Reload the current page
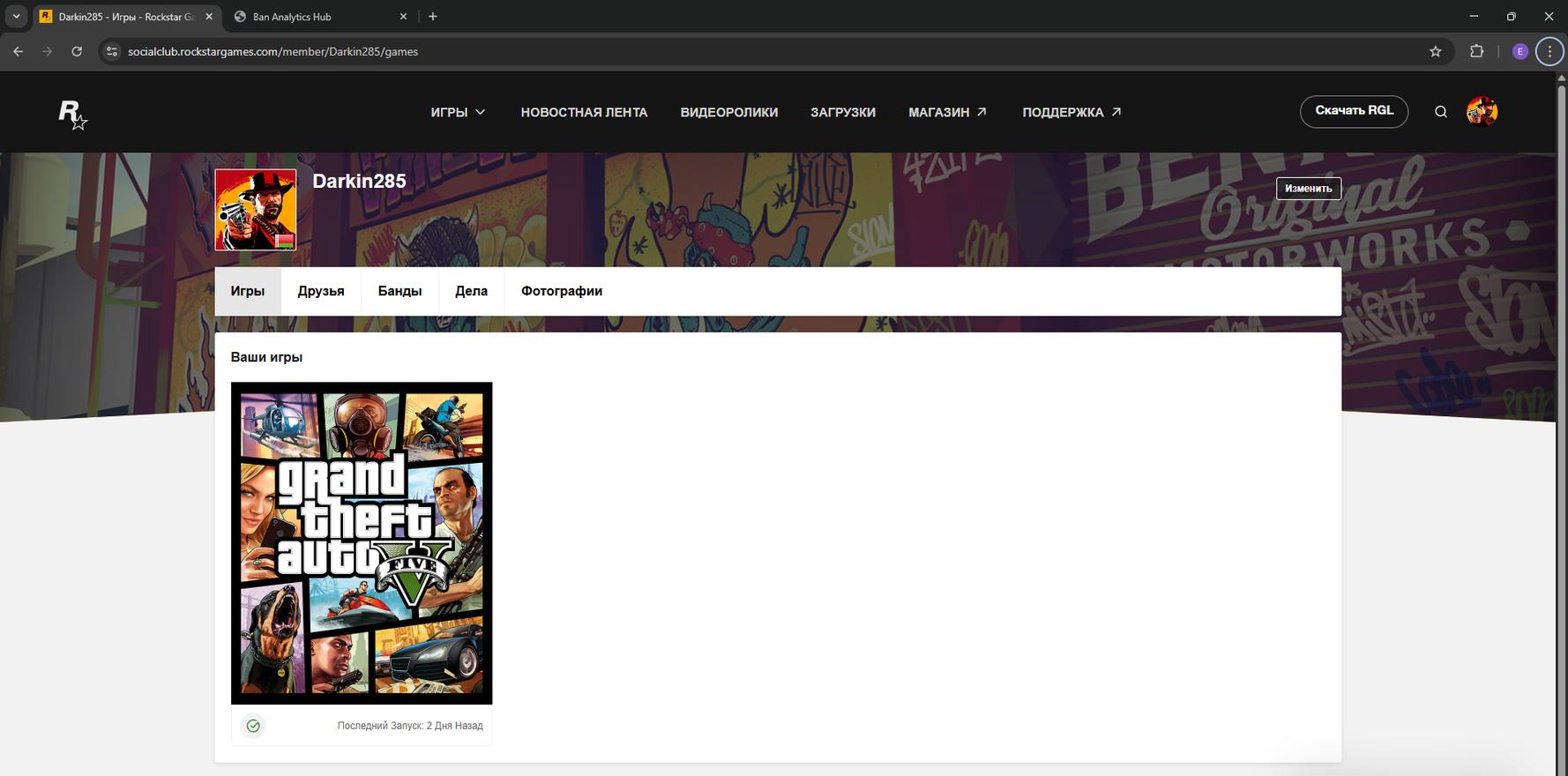 coord(77,52)
